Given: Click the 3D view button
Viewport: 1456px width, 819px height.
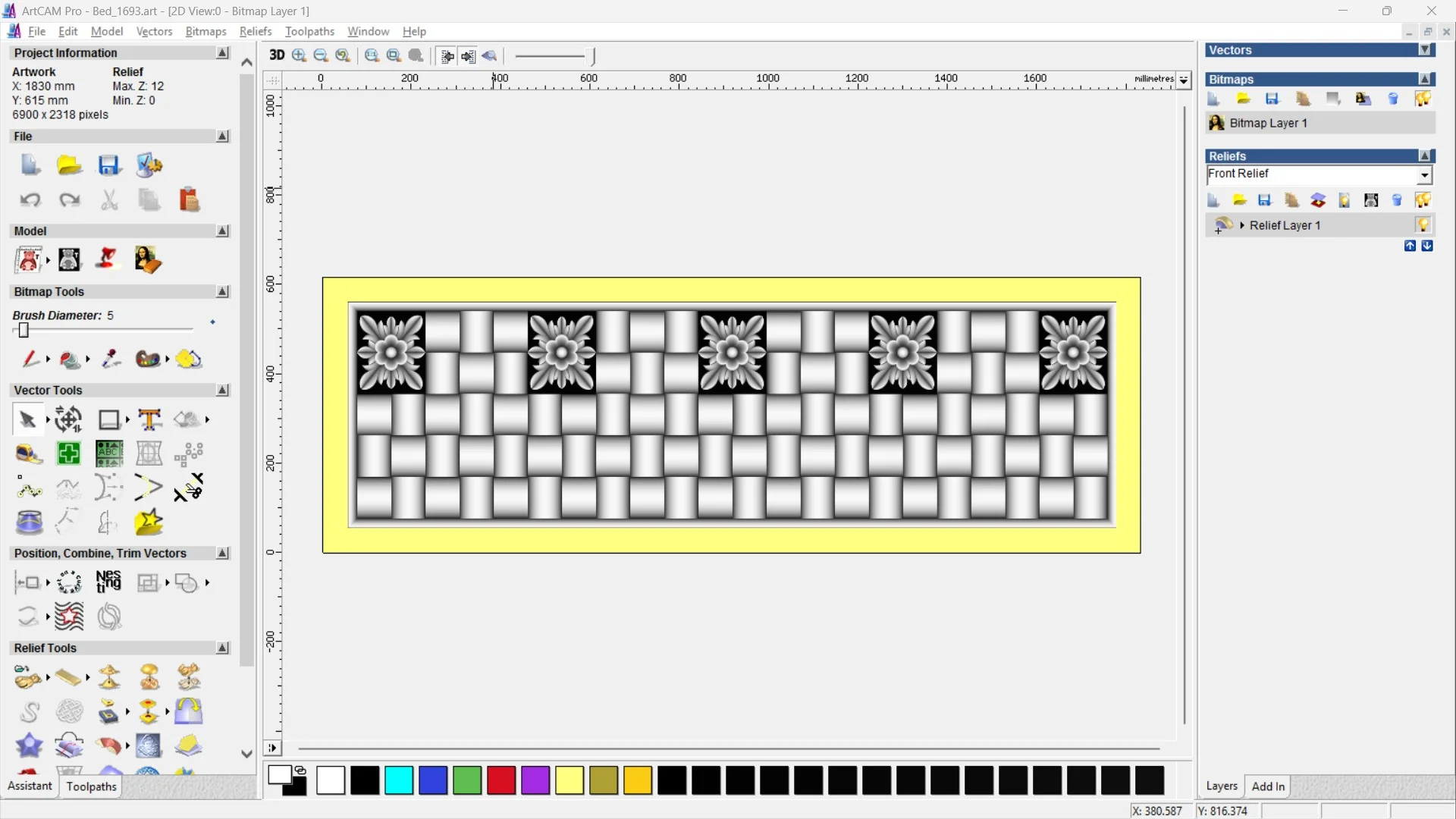Looking at the screenshot, I should click(277, 55).
